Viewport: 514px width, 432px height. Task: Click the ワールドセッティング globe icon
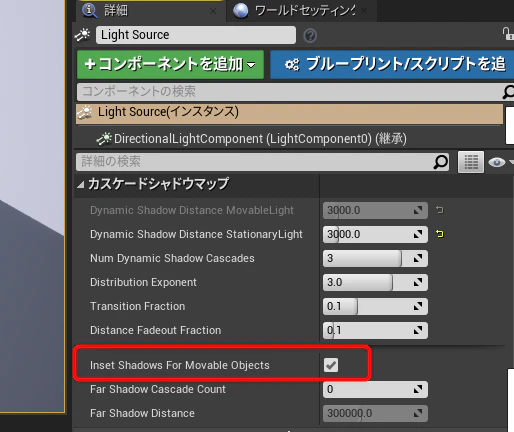click(241, 10)
